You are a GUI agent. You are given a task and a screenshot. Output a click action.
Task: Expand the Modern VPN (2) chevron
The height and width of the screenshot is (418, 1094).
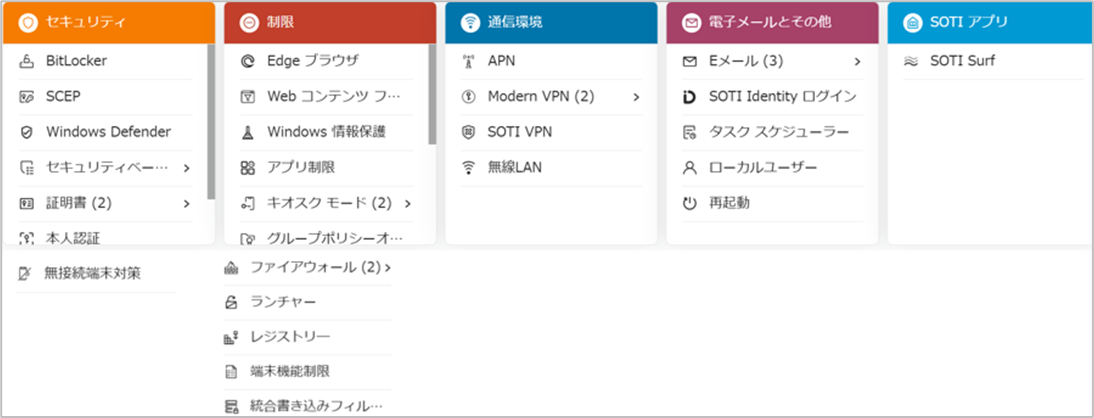pyautogui.click(x=636, y=97)
